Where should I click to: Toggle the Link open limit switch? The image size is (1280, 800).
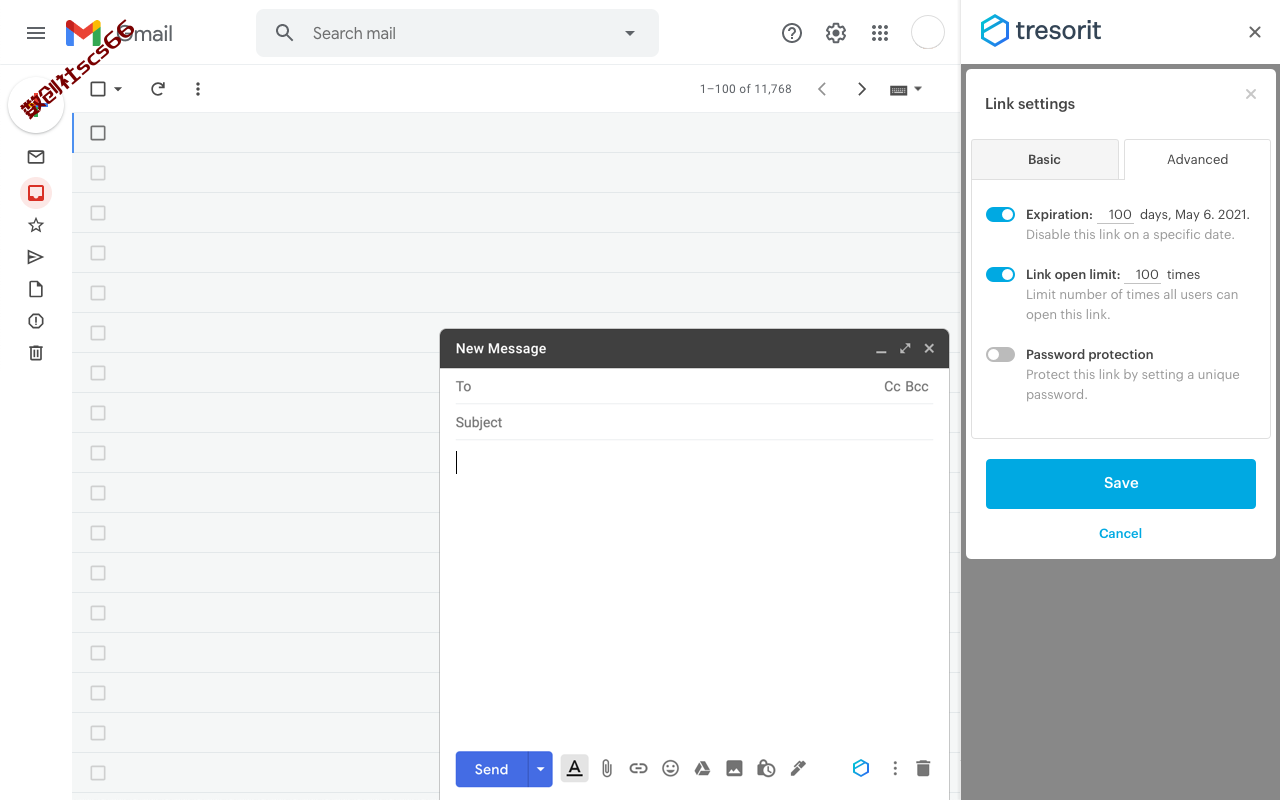coord(1000,274)
